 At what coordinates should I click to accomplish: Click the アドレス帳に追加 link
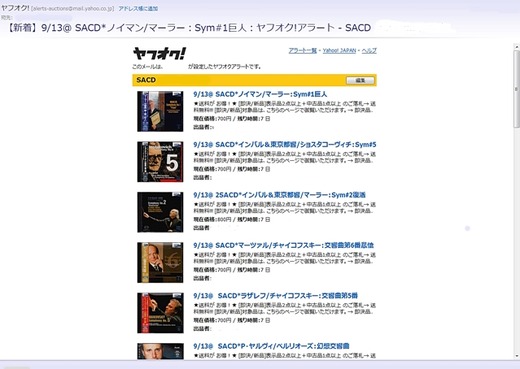pyautogui.click(x=138, y=9)
